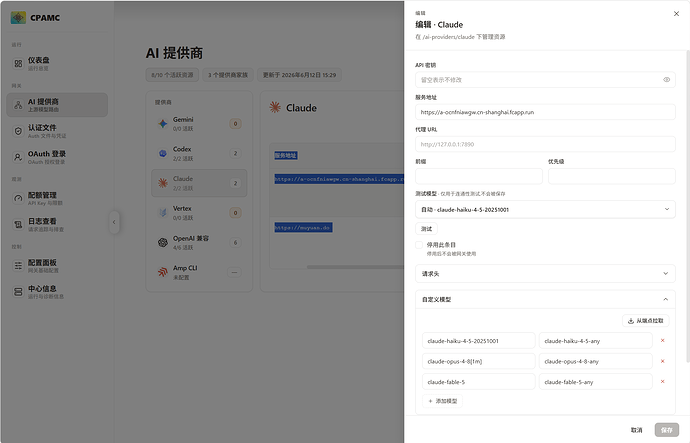The width and height of the screenshot is (690, 443).
Task: Open the 仪表盘 dashboard icon
Action: point(18,64)
